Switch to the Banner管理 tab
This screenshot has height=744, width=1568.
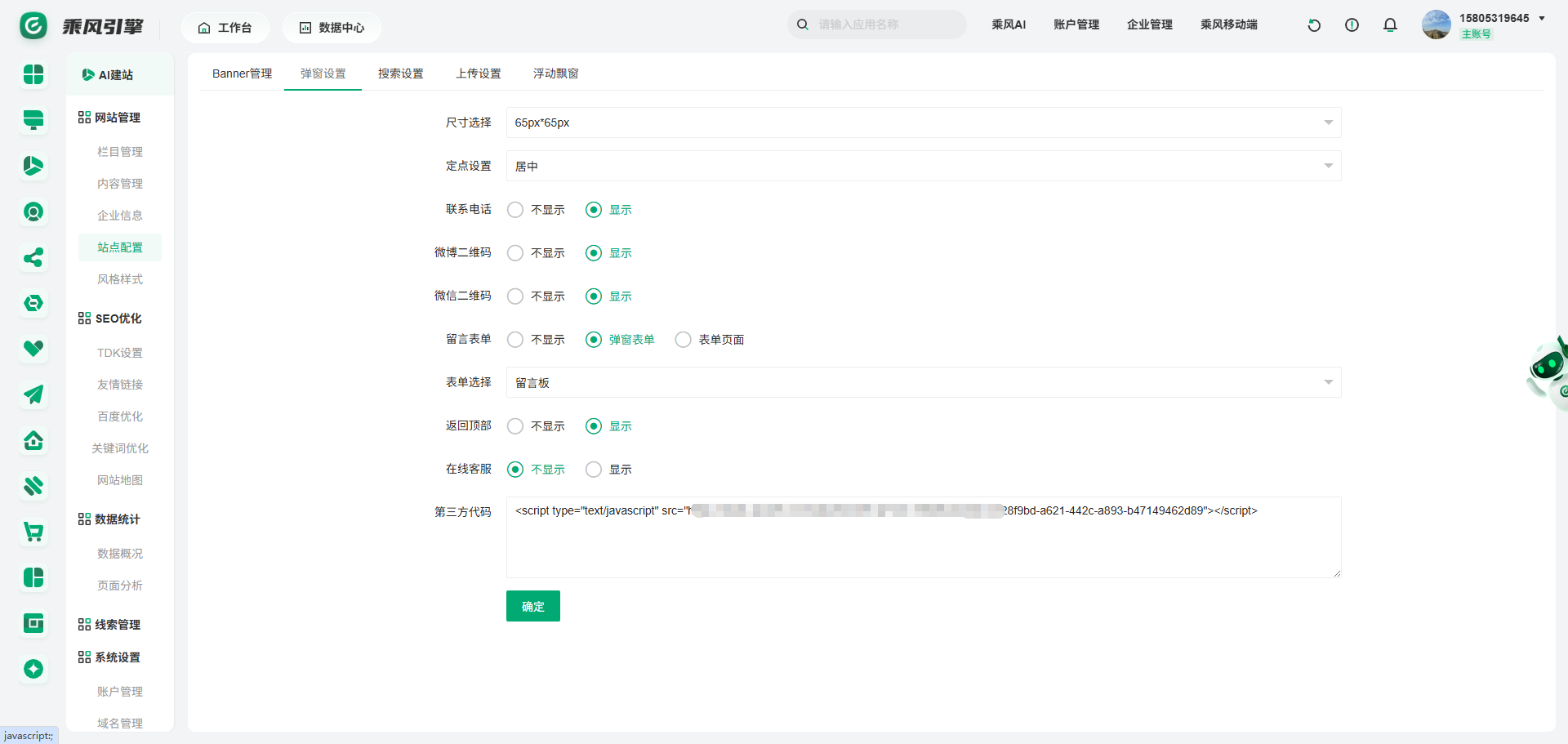(242, 74)
